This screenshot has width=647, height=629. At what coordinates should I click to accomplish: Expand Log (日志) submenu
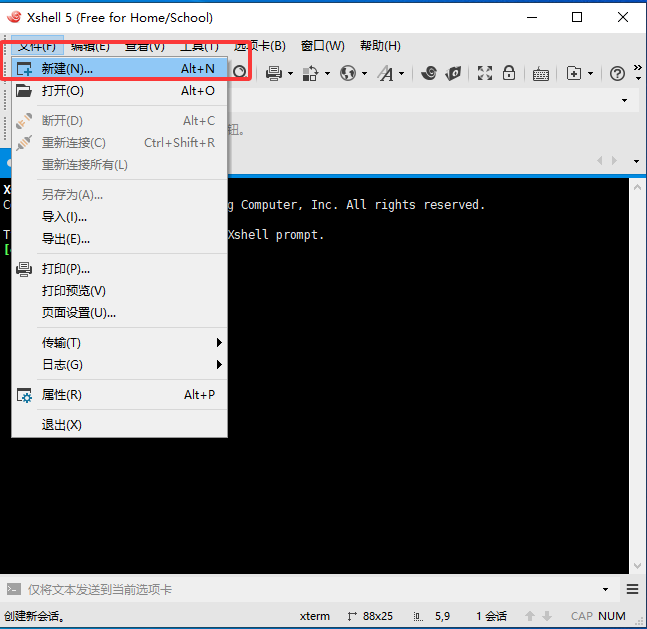(x=120, y=365)
